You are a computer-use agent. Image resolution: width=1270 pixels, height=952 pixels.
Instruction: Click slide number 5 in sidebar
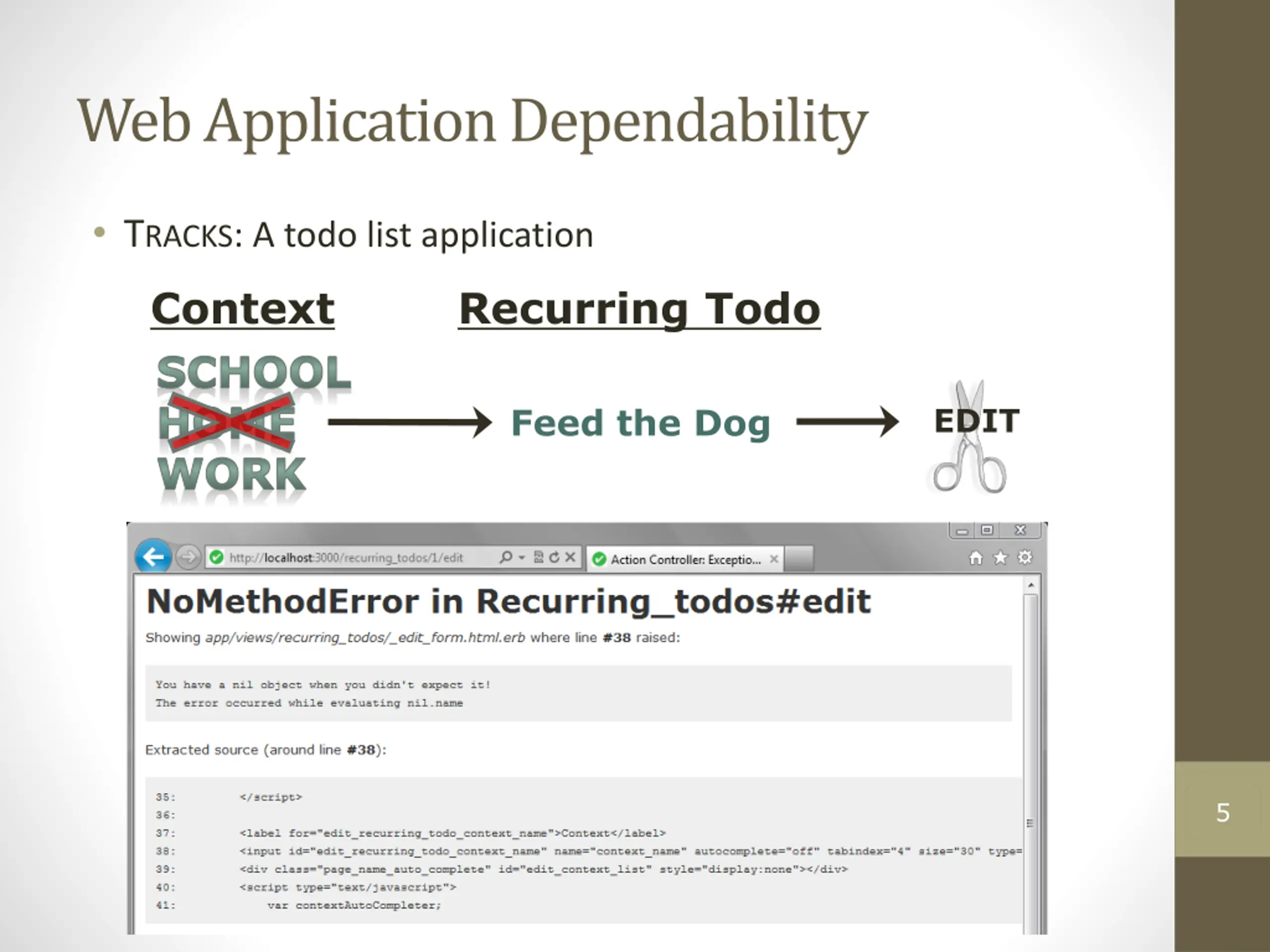click(1223, 812)
